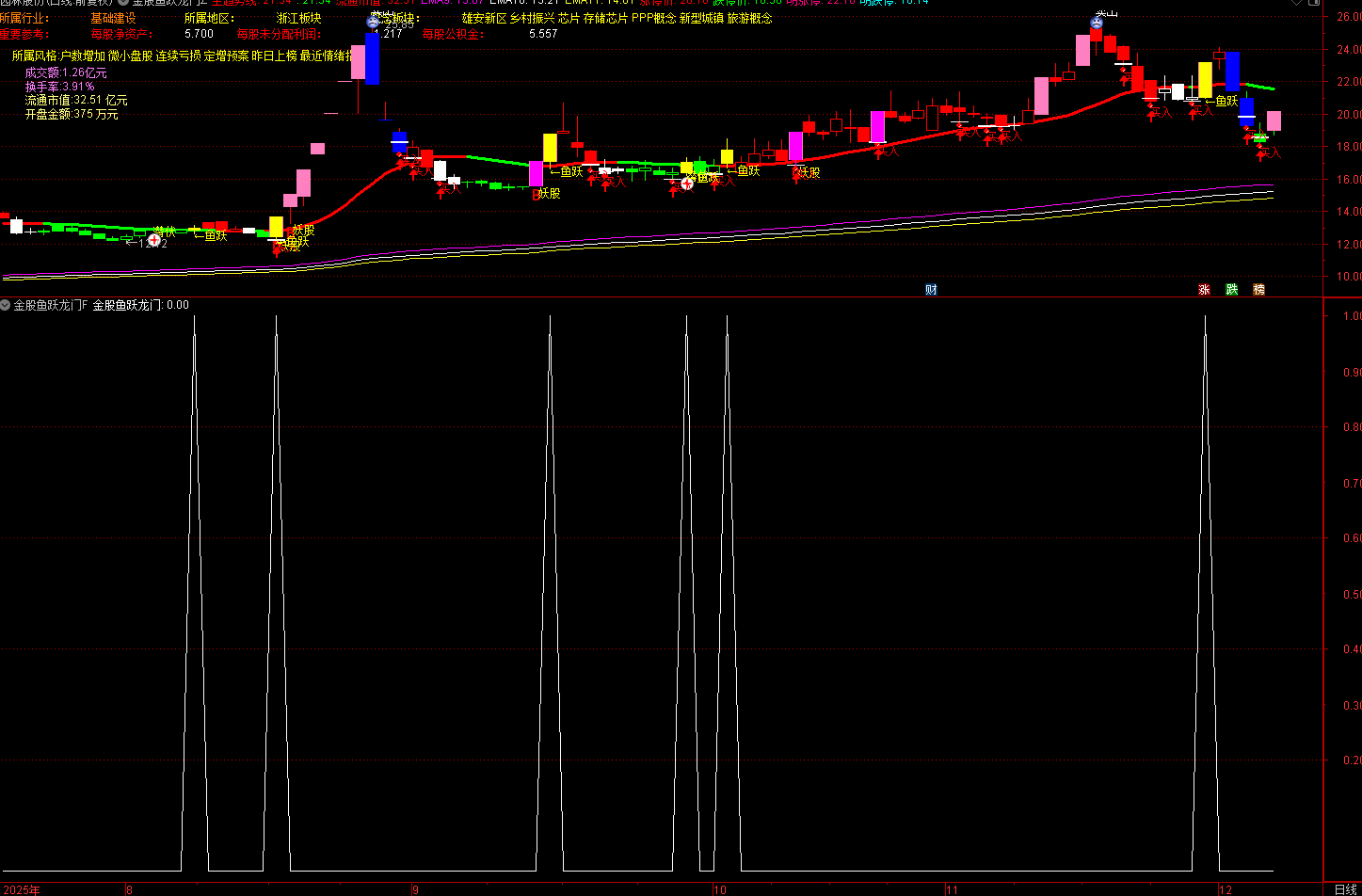The image size is (1362, 896).
Task: Click the 连续亏损 style tag
Action: [179, 56]
